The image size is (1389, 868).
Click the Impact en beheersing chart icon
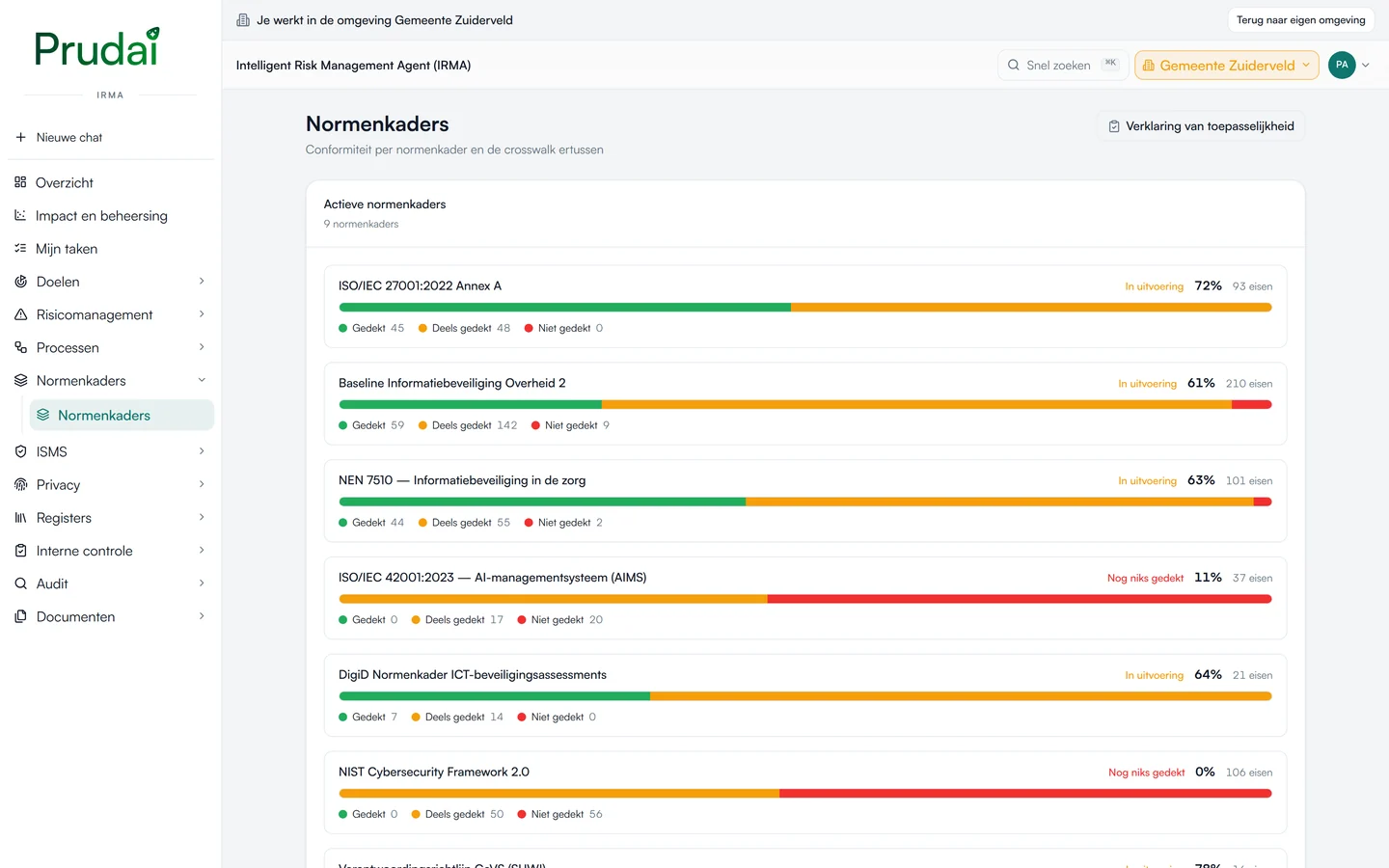(x=20, y=215)
